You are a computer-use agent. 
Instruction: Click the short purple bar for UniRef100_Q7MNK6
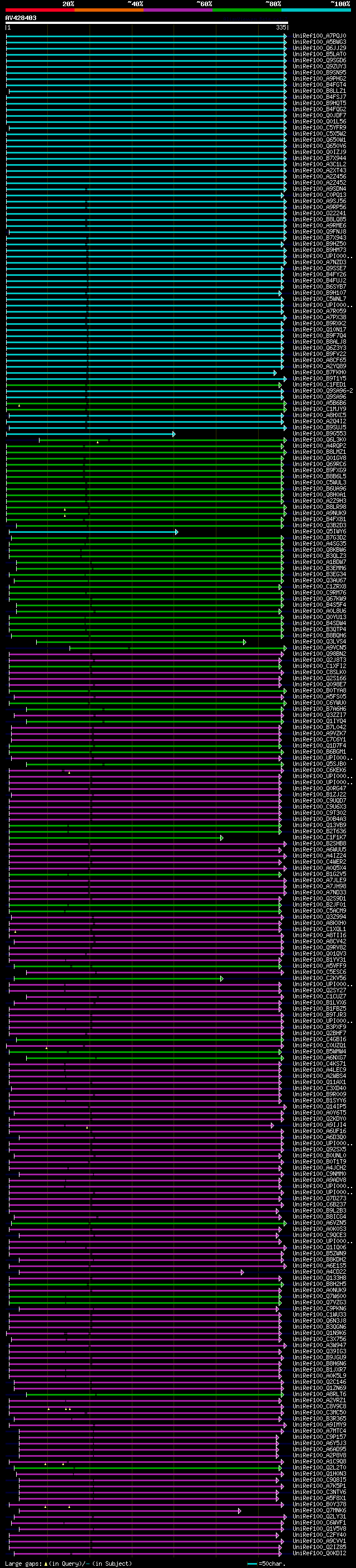click(130, 1511)
